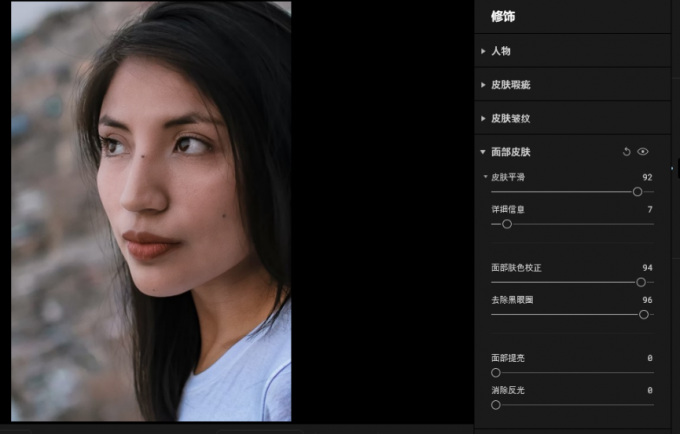Click the 修饰 panel title

tap(503, 16)
